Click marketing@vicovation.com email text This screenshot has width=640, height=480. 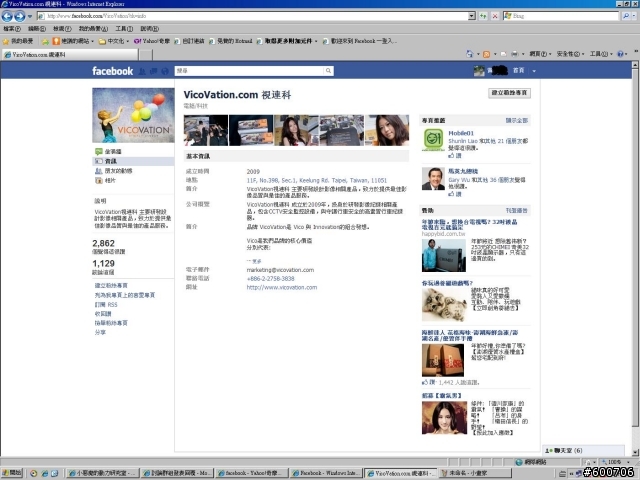coord(280,270)
